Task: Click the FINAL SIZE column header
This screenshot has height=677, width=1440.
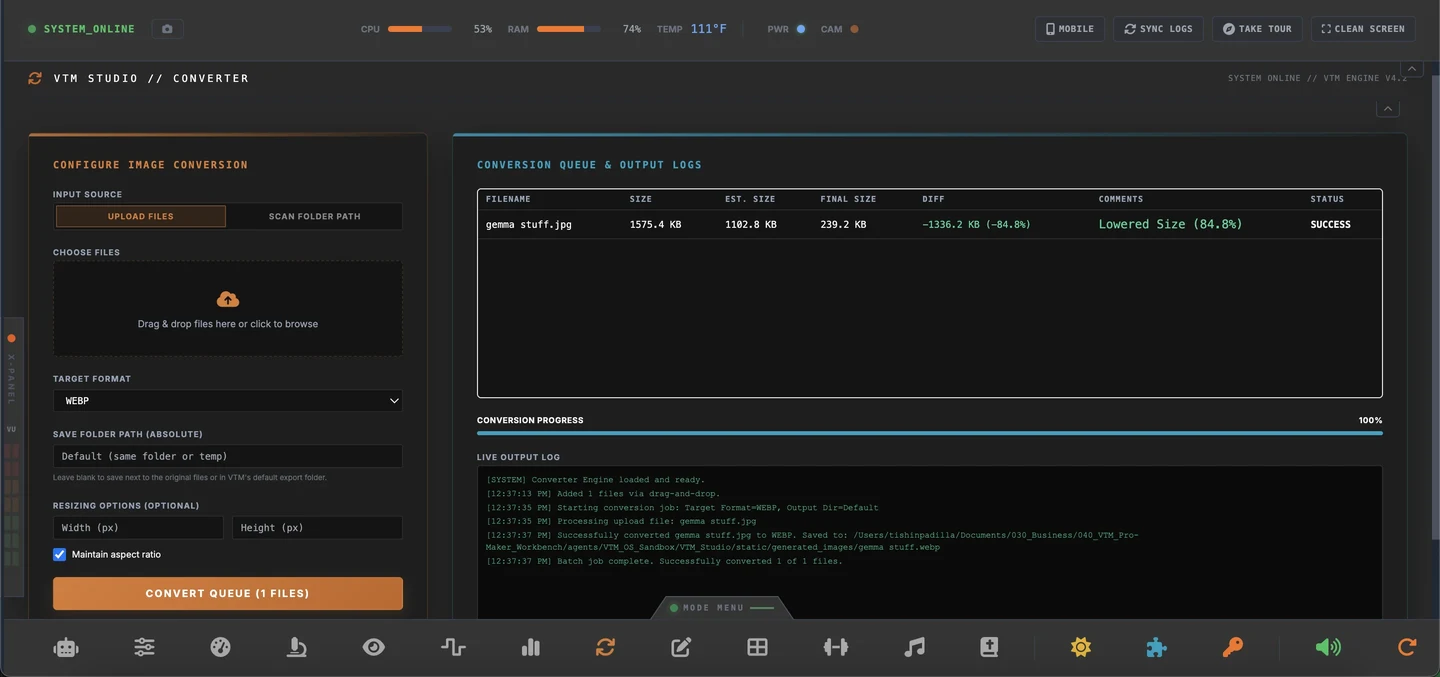Action: [848, 199]
